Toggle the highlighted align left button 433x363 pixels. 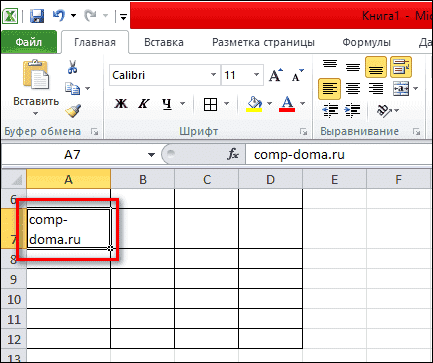click(329, 89)
